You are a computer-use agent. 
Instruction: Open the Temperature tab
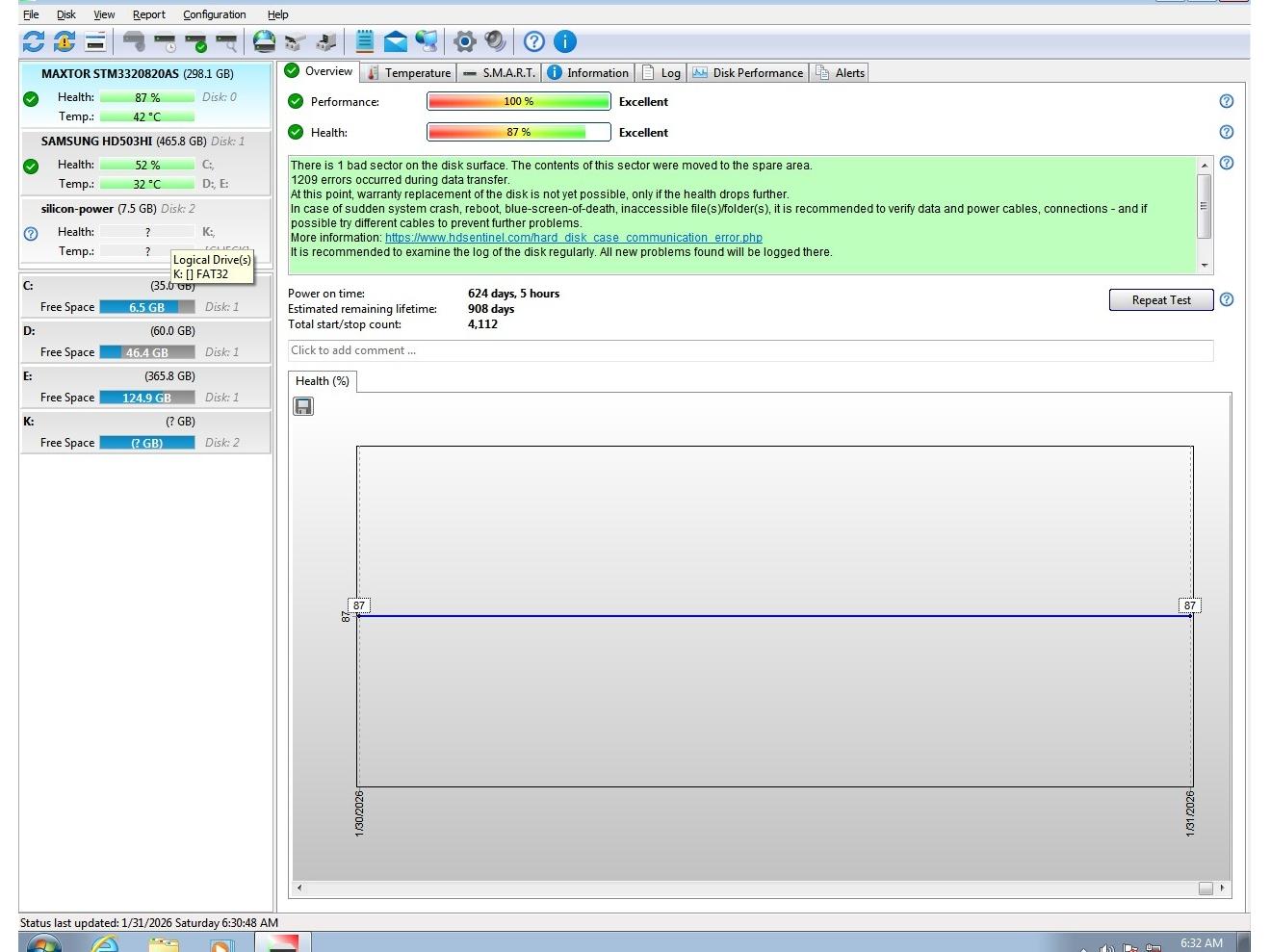(x=408, y=73)
